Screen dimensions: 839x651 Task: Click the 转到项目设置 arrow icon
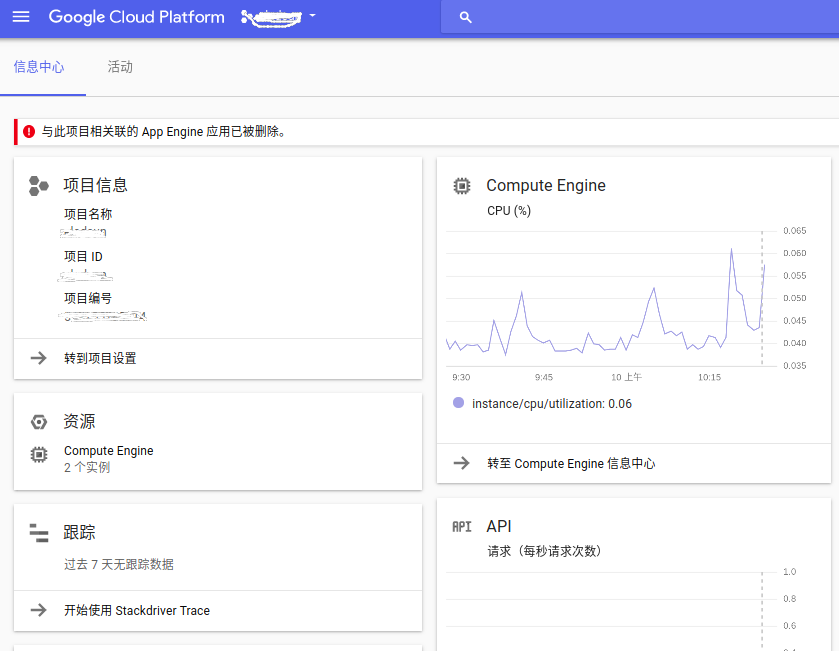(x=37, y=358)
